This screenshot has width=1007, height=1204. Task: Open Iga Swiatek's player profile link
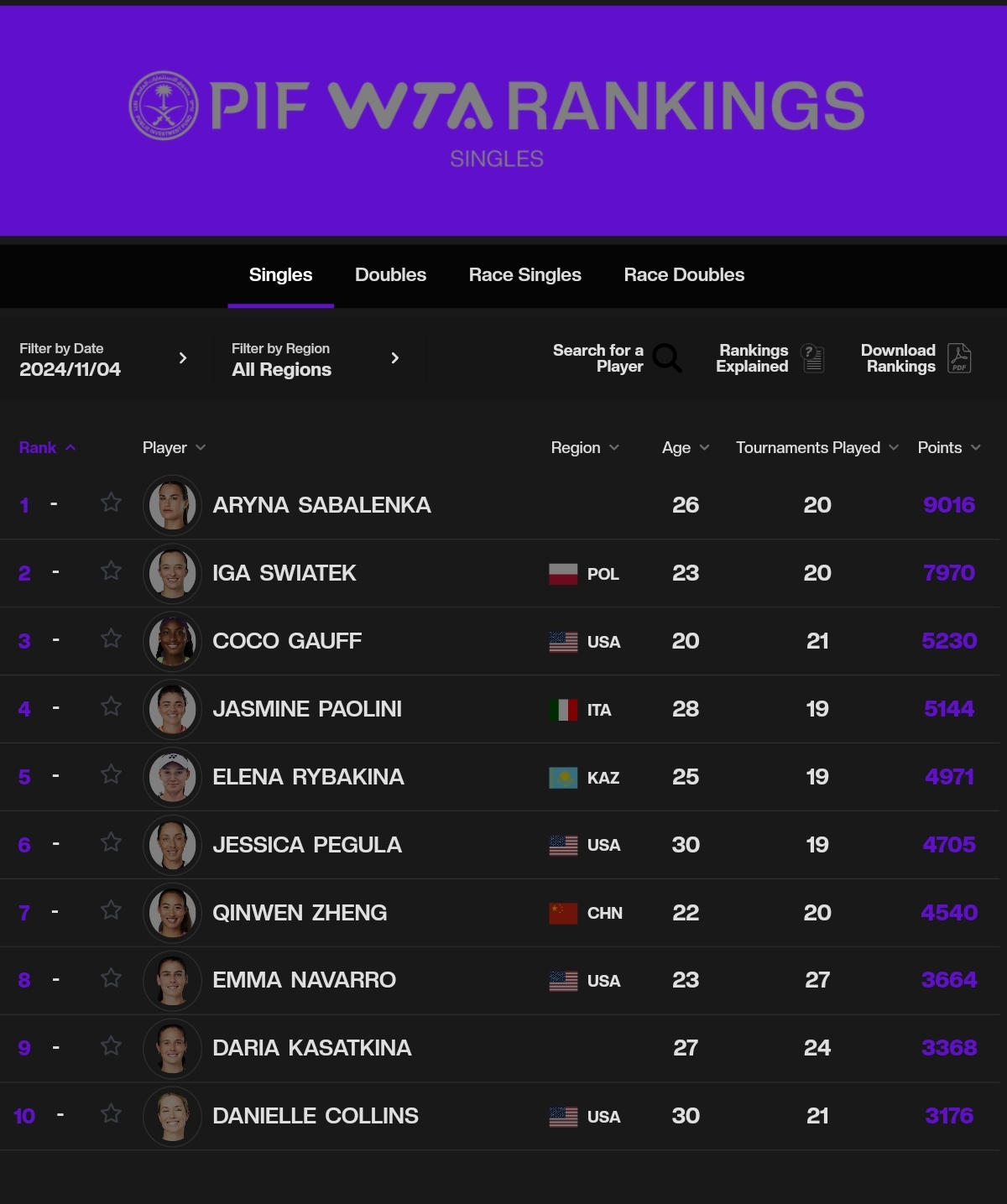tap(284, 573)
